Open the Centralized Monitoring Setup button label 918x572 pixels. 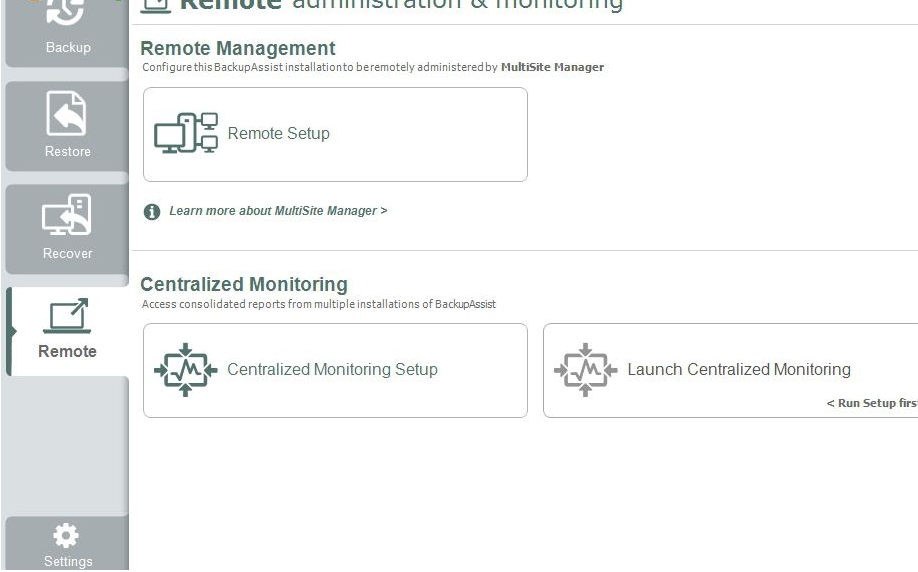[332, 369]
